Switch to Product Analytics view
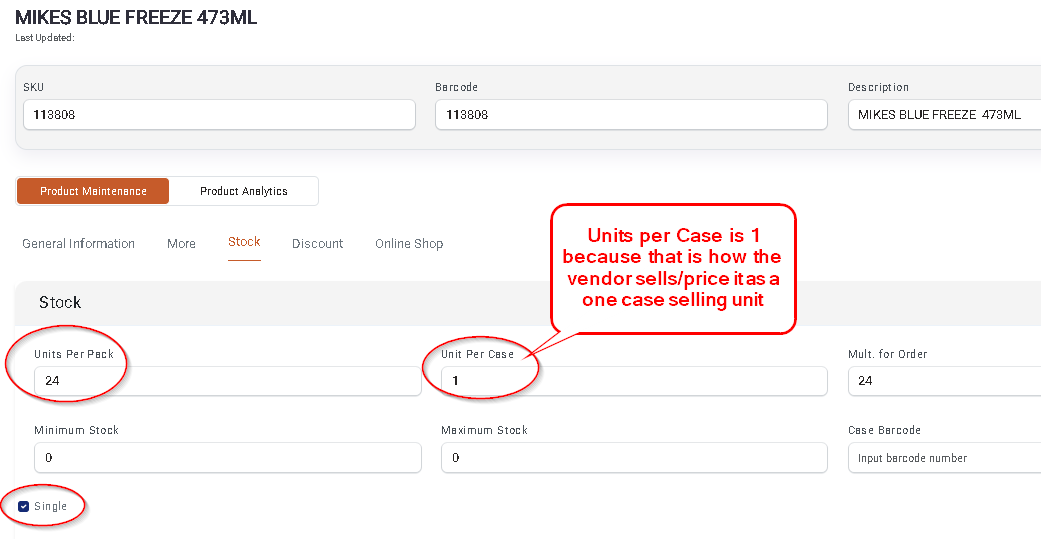The image size is (1041, 539). (x=244, y=191)
